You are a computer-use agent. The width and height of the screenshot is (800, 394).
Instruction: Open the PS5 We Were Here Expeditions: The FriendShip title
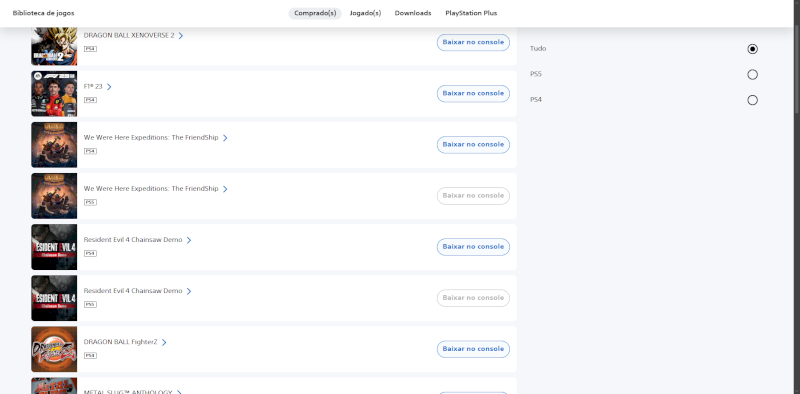[151, 188]
